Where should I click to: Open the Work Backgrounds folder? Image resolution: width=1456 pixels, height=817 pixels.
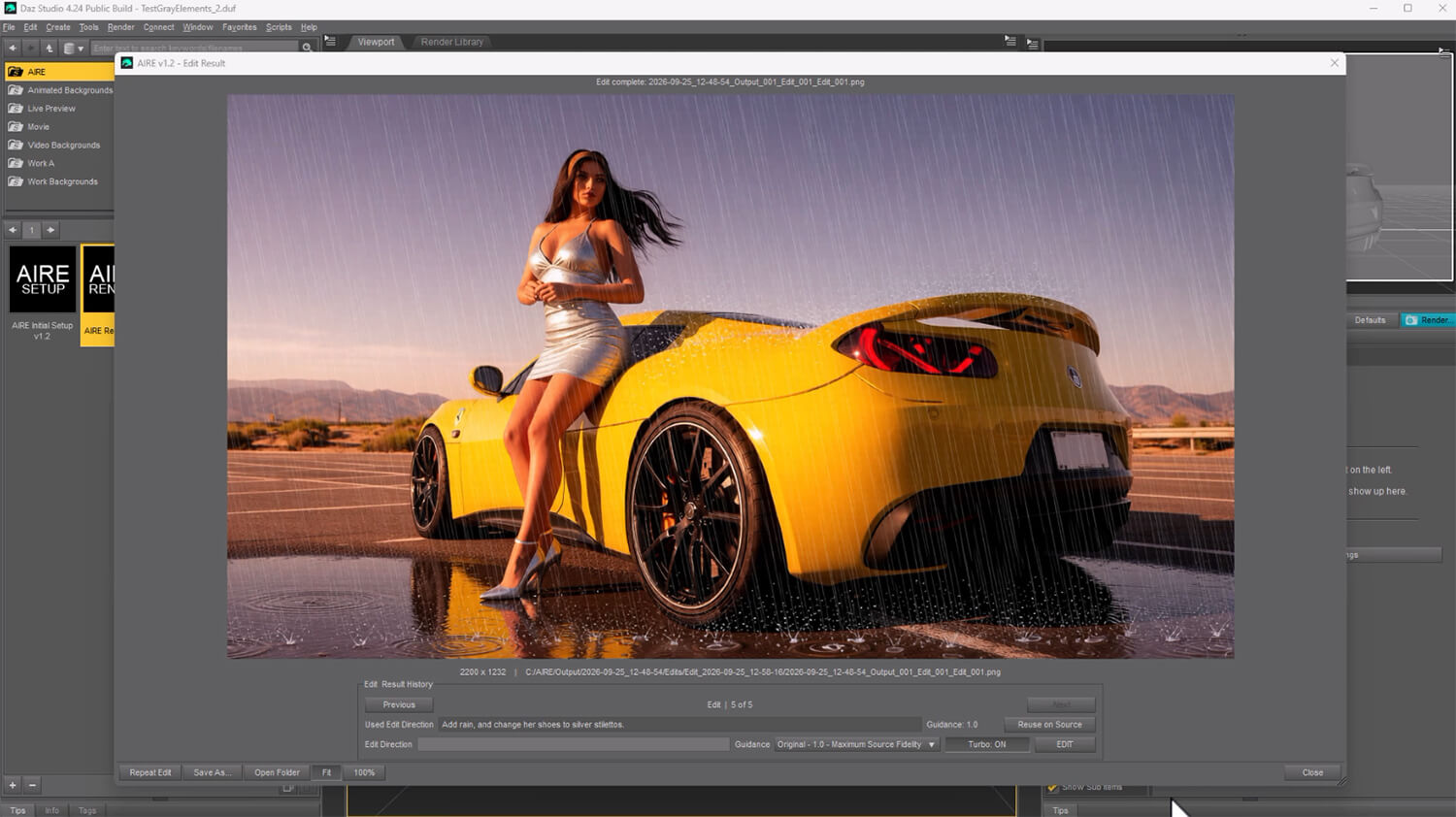point(53,181)
